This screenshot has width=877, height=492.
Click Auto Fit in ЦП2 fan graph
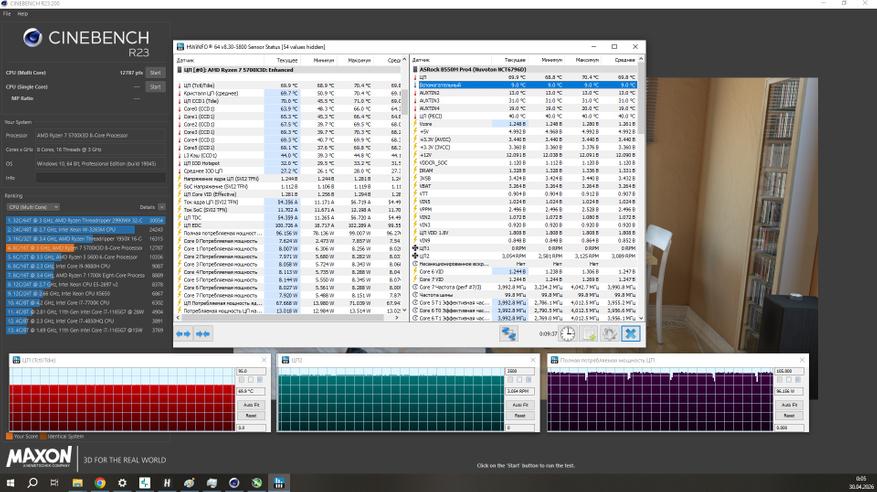click(x=520, y=405)
